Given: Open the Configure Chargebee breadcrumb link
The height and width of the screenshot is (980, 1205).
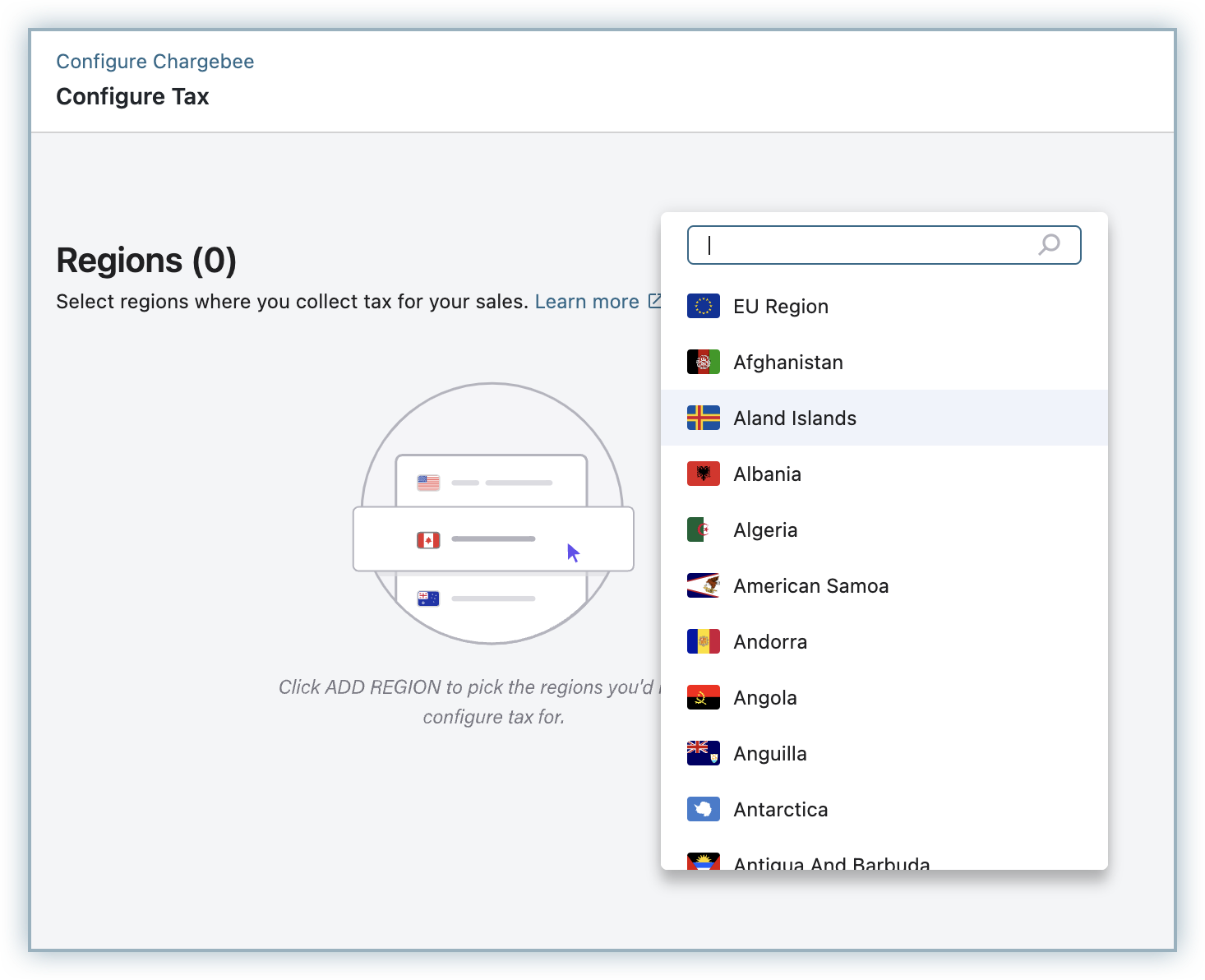Looking at the screenshot, I should [155, 62].
